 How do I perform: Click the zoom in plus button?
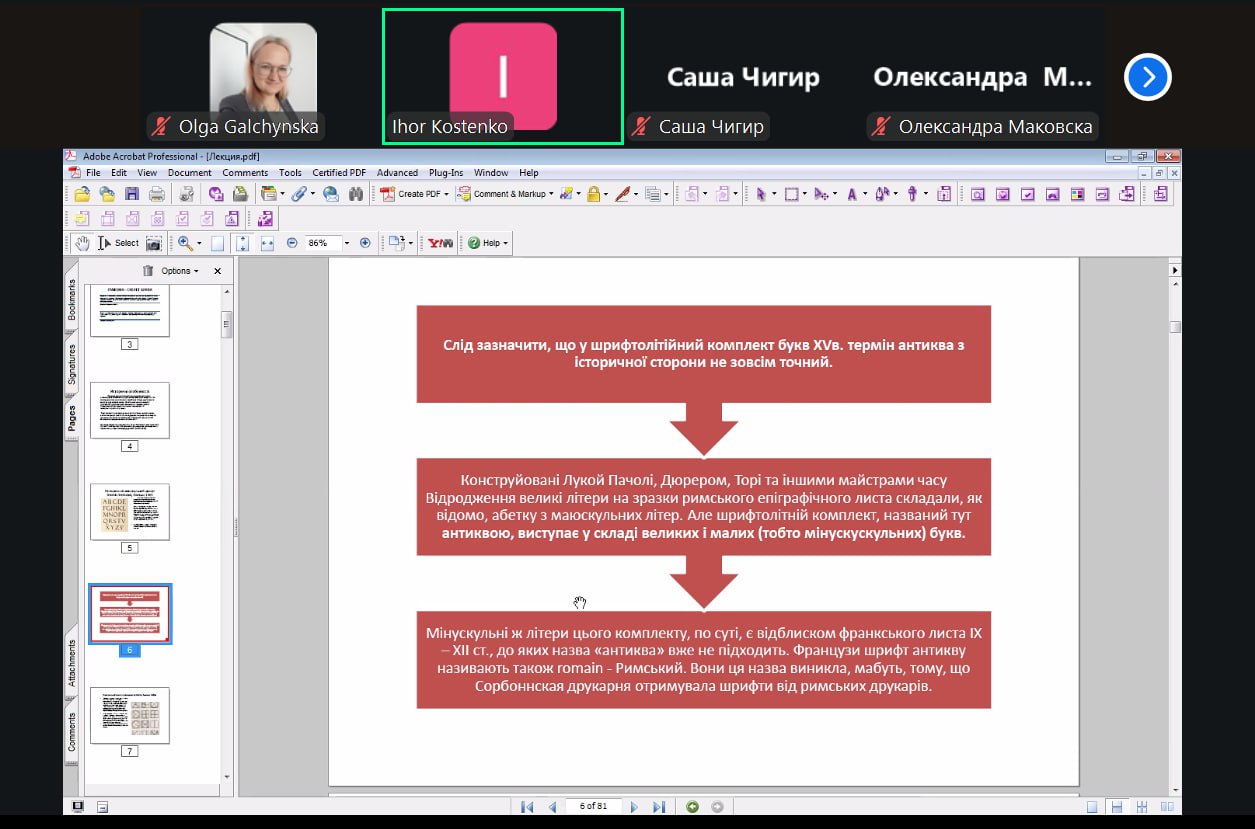point(365,243)
